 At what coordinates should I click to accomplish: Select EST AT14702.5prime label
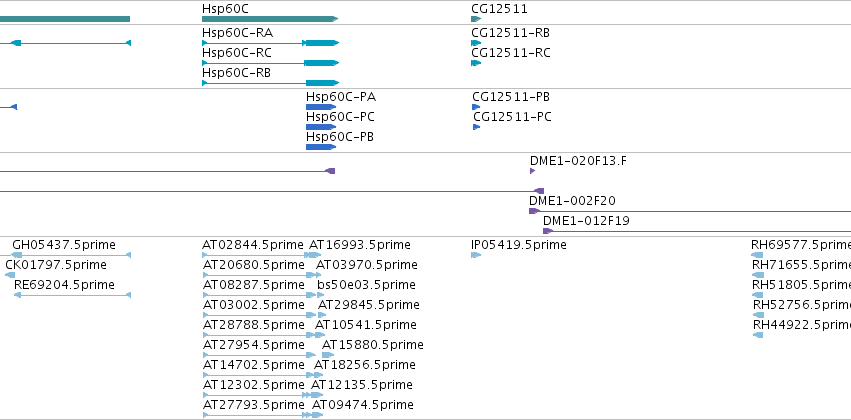pos(253,366)
